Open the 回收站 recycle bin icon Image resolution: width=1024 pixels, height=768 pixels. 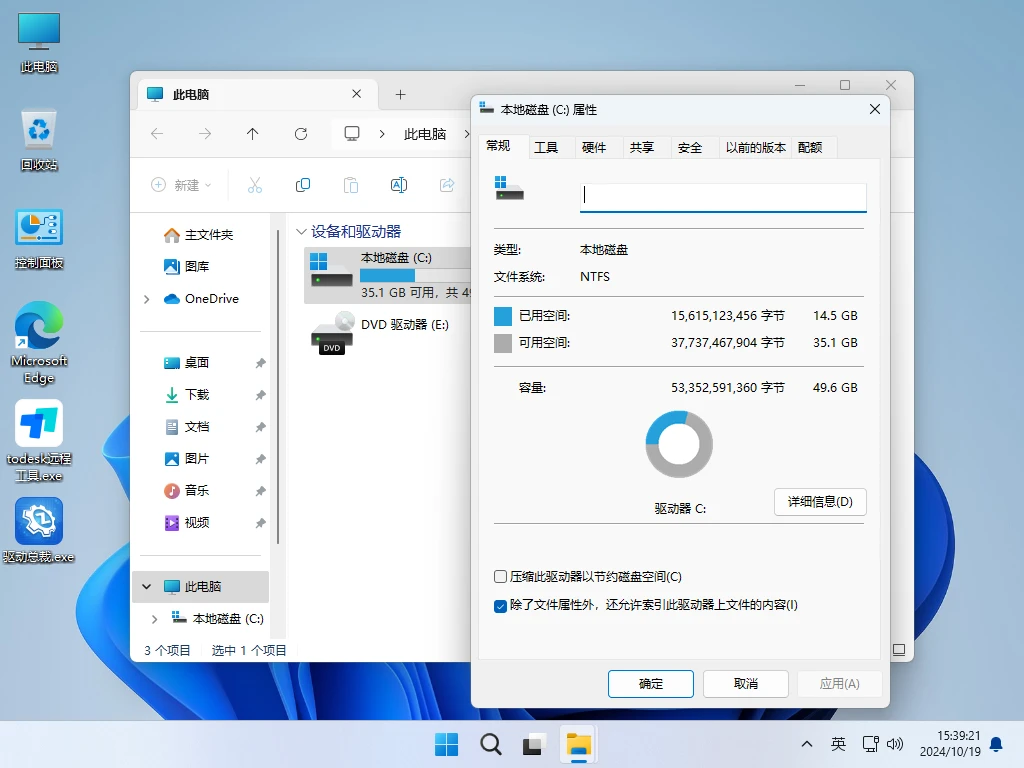click(x=39, y=140)
